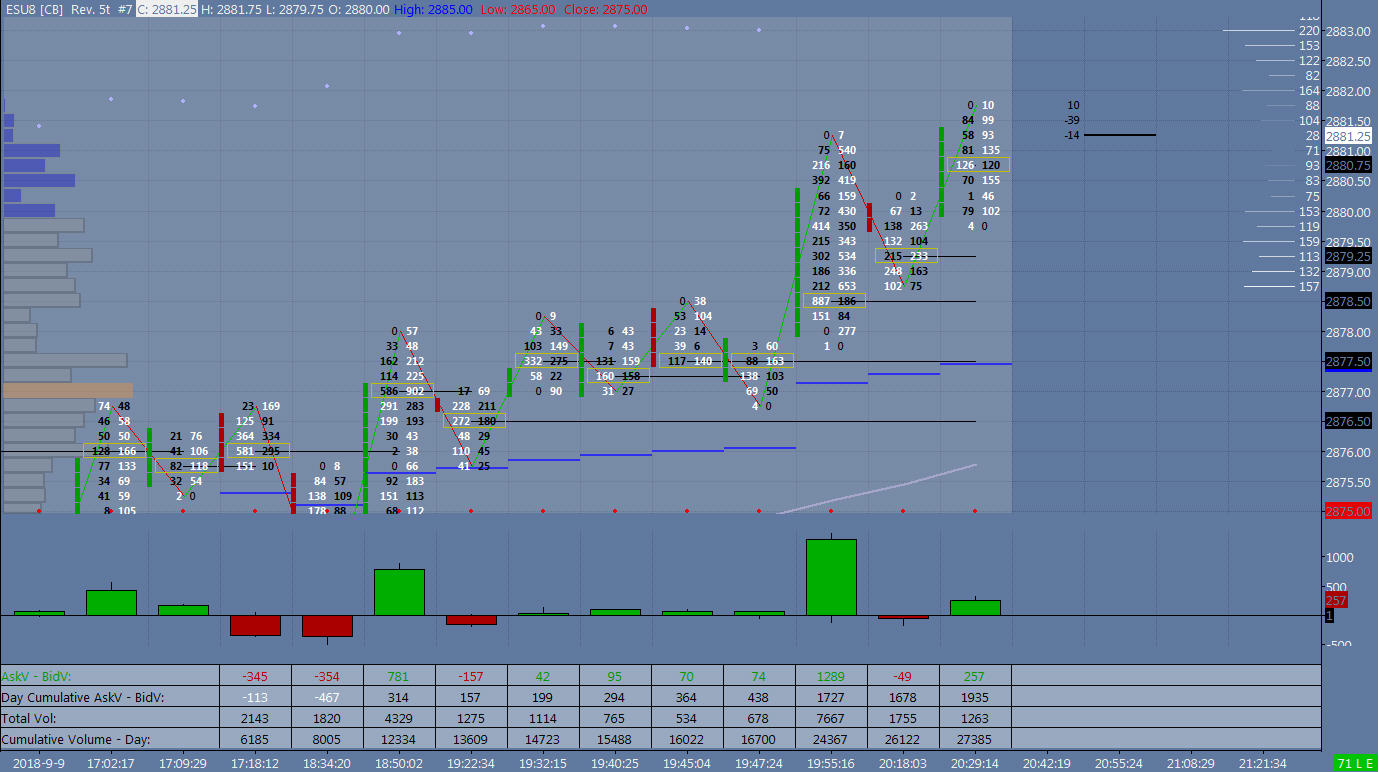Click the highlighted 2878.50 price marker
The height and width of the screenshot is (772, 1378).
click(x=1348, y=301)
